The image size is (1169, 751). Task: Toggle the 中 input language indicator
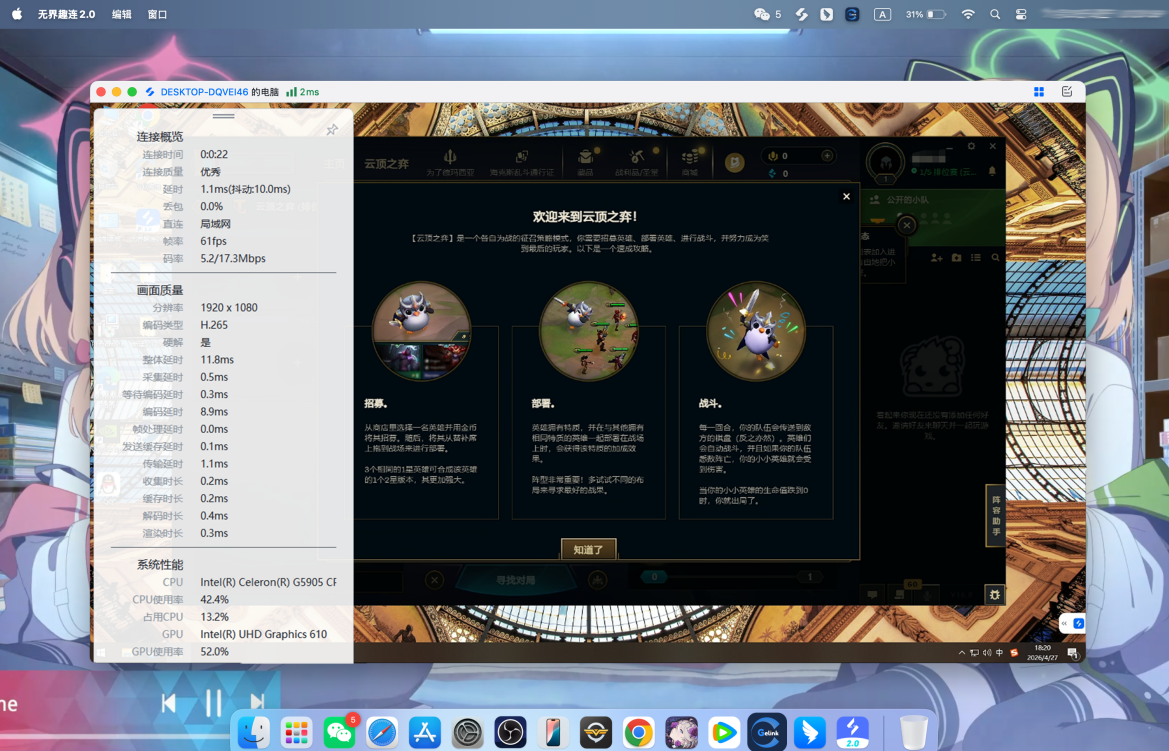1000,653
